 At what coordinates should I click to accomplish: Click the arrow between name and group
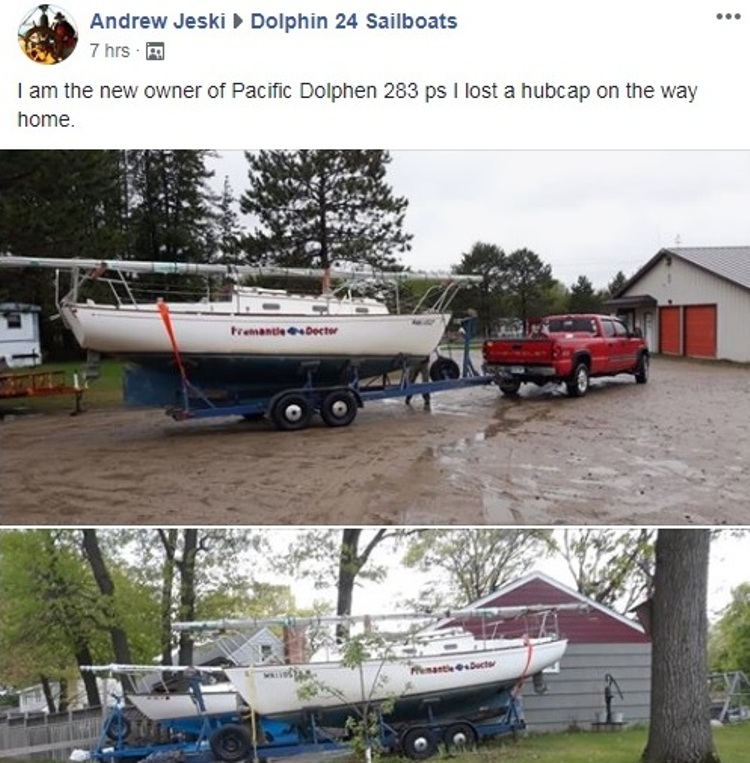238,21
